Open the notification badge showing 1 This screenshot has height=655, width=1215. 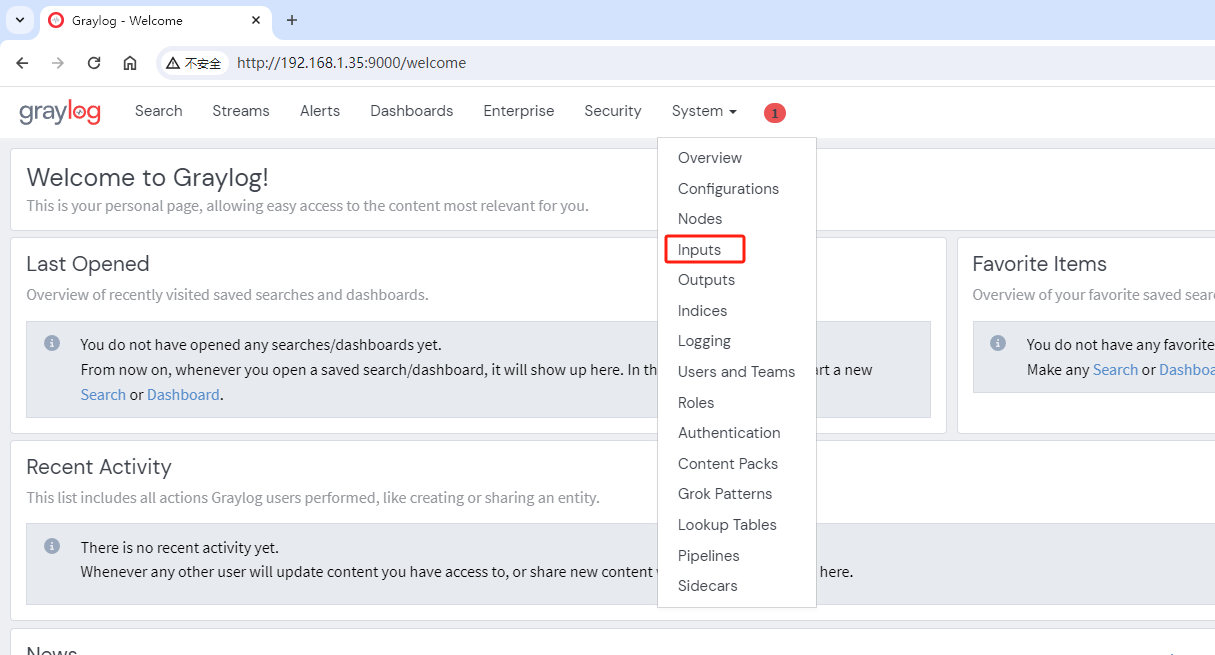pos(774,113)
